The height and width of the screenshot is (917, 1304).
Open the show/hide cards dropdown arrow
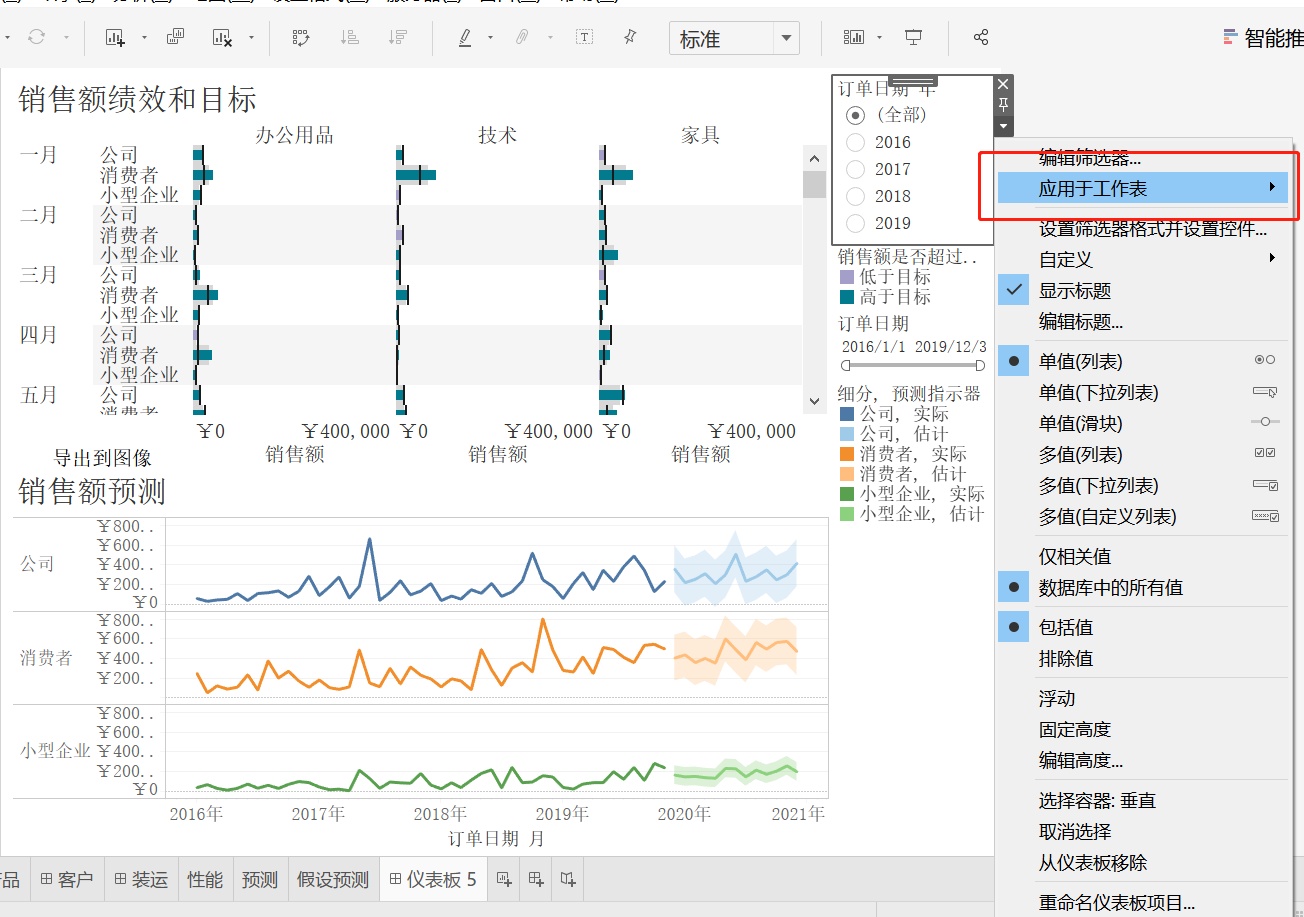click(x=879, y=38)
